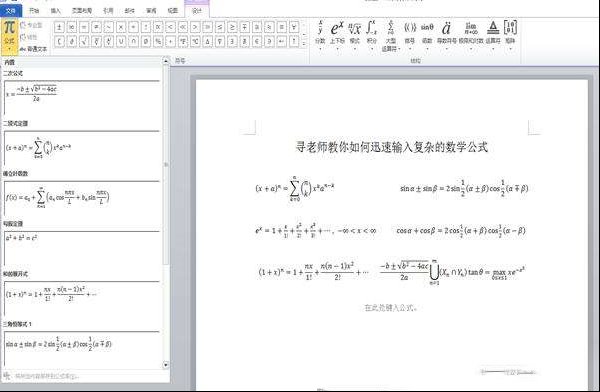This screenshot has height=392, width=600.
Task: Insert the plus-minus ± symbol
Action: coord(59,27)
